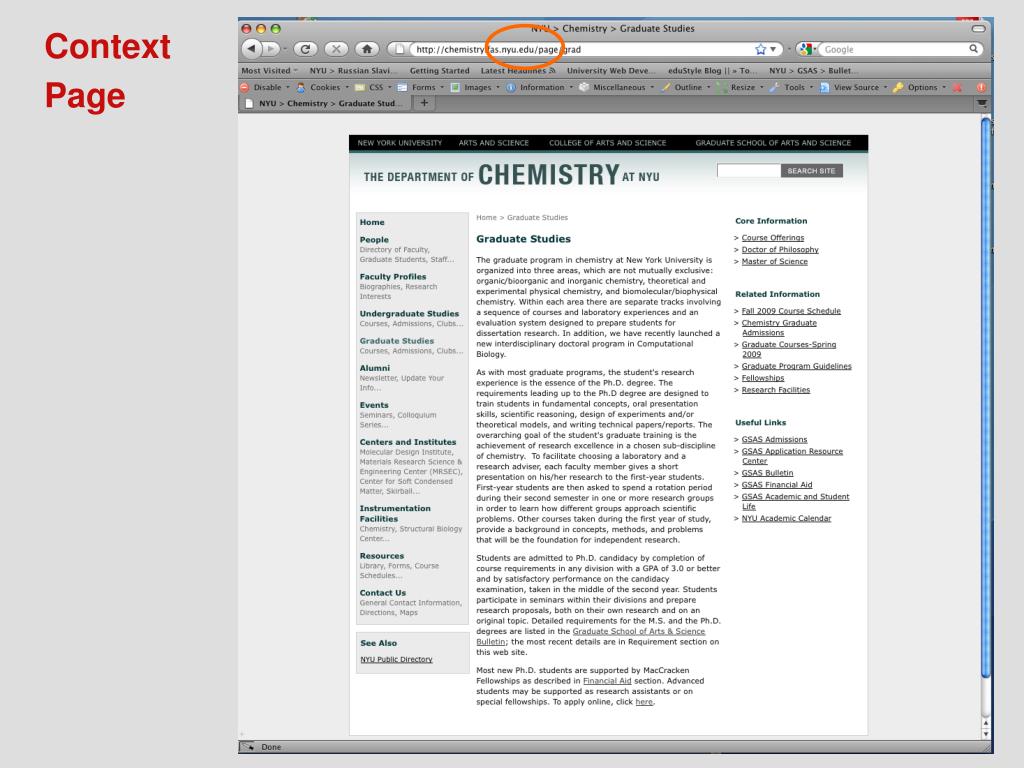This screenshot has width=1024, height=768.
Task: Open eduStyle Blog bookmark
Action: click(x=712, y=71)
